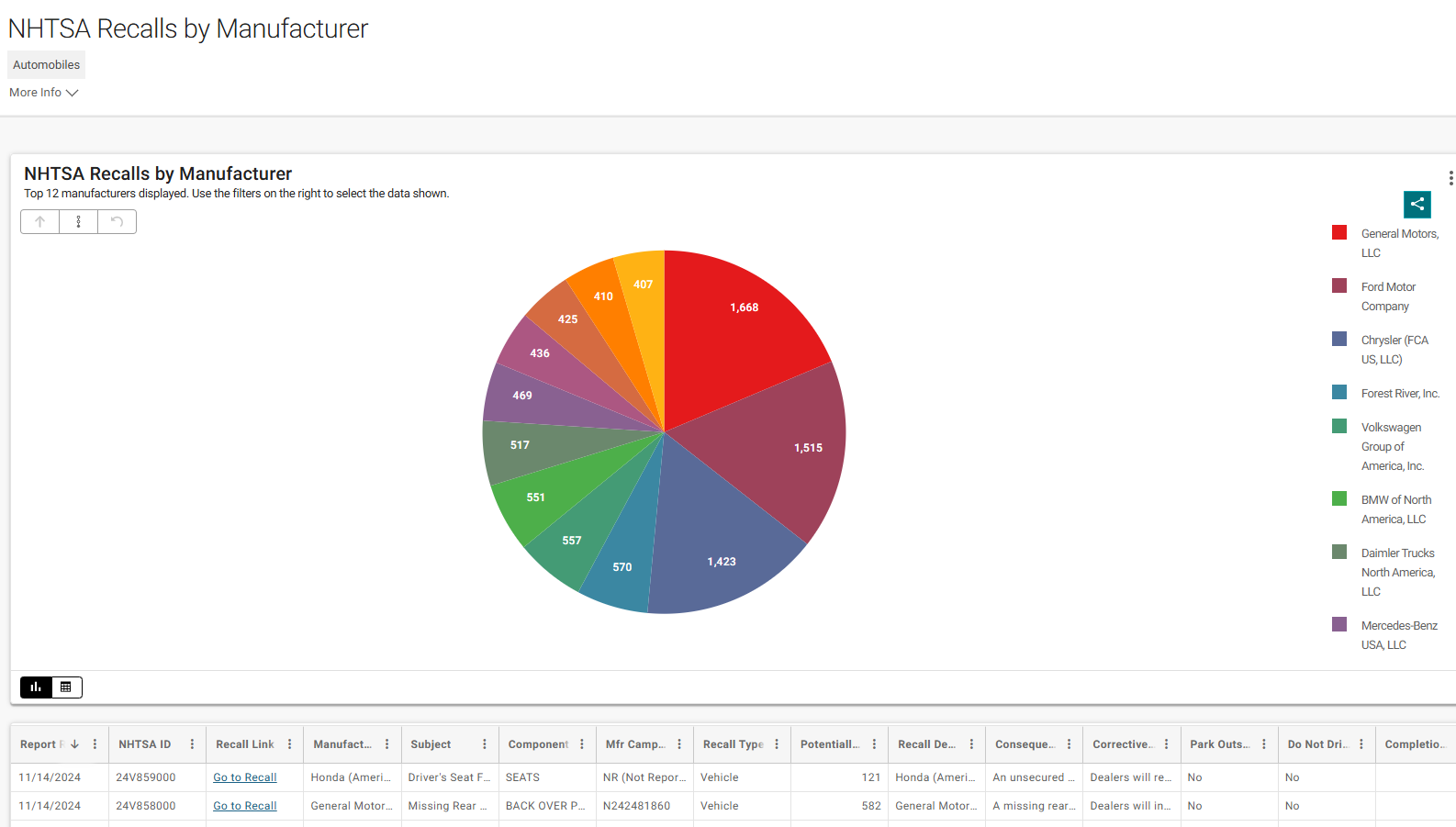Screen dimensions: 1456x827
Task: Open Recall Description column options menu
Action: (x=971, y=744)
